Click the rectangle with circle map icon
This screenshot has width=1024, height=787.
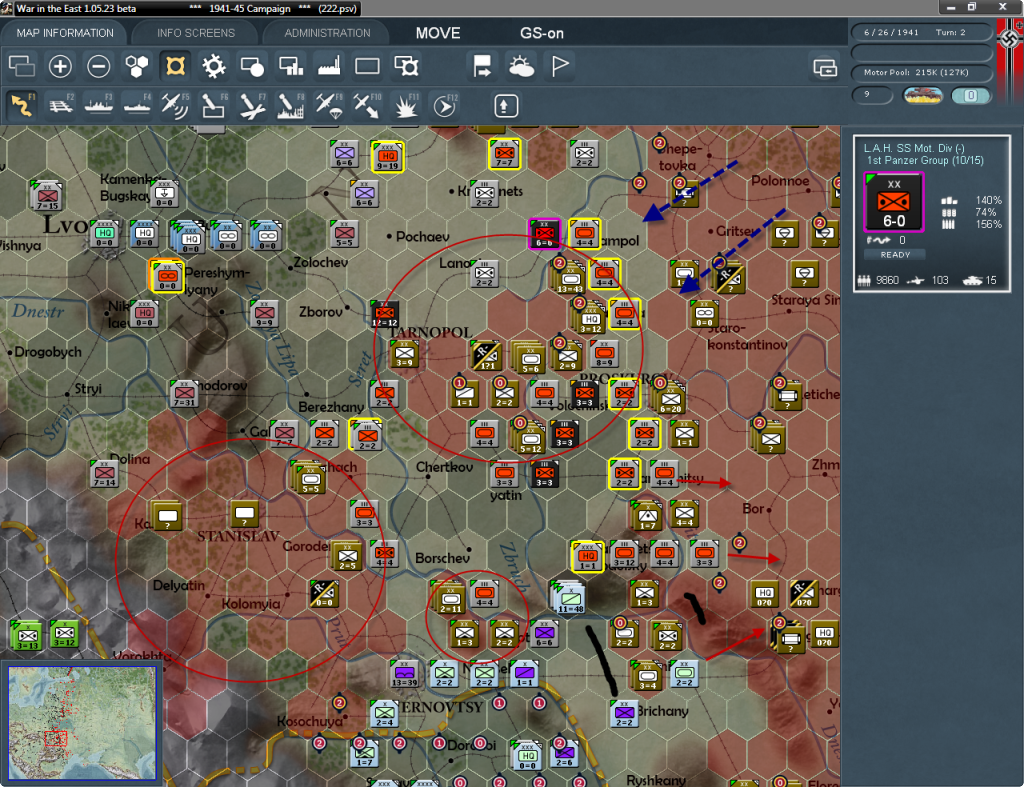[252, 66]
